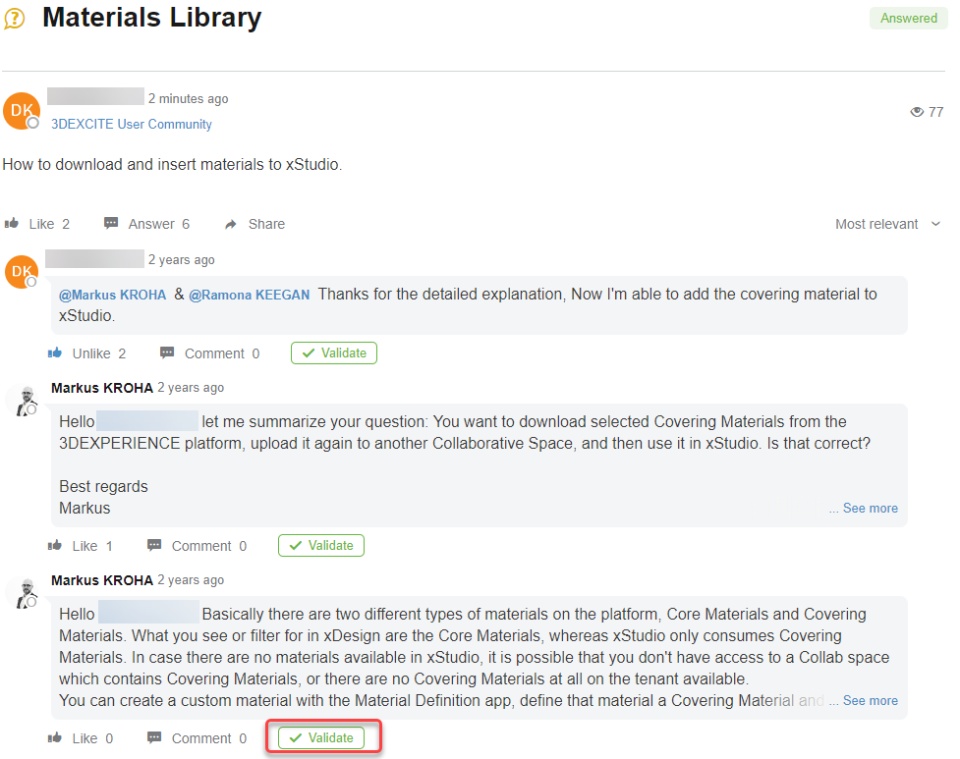Open the @Markus KROHA mention link
The width and height of the screenshot is (960, 759).
click(112, 295)
